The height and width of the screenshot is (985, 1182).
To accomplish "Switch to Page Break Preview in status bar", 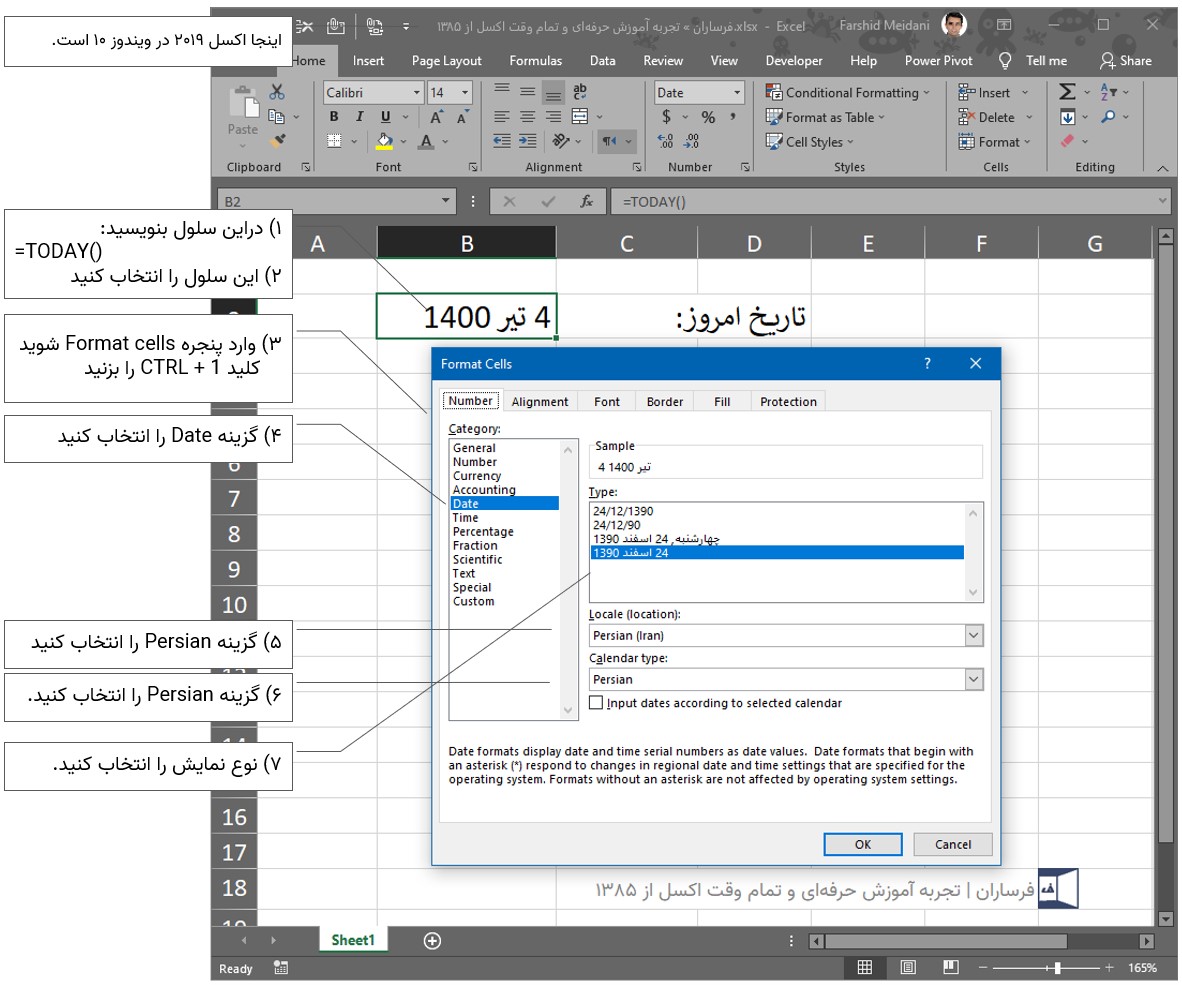I will tap(951, 968).
